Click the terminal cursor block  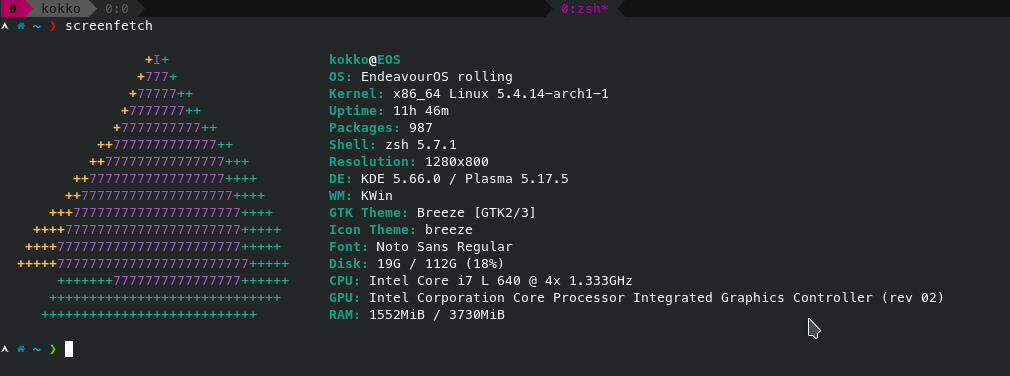[69, 349]
